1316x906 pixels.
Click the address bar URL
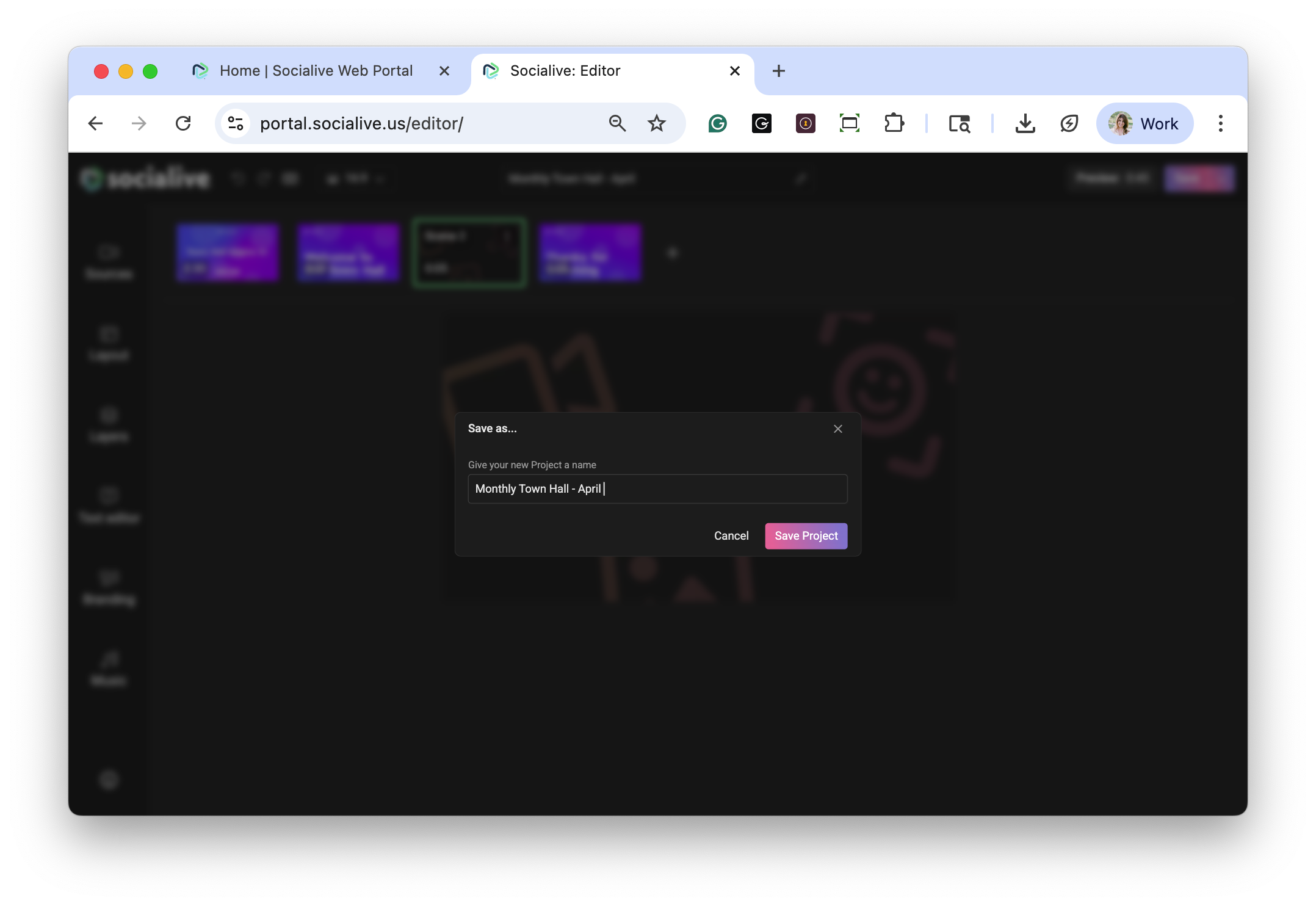click(x=361, y=123)
